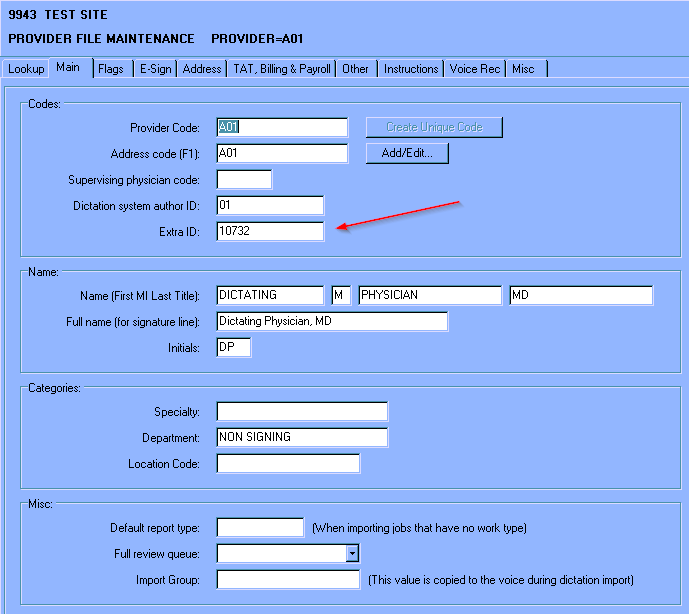689x614 pixels.
Task: Open the TAT, Billing & Payroll tab
Action: [281, 69]
